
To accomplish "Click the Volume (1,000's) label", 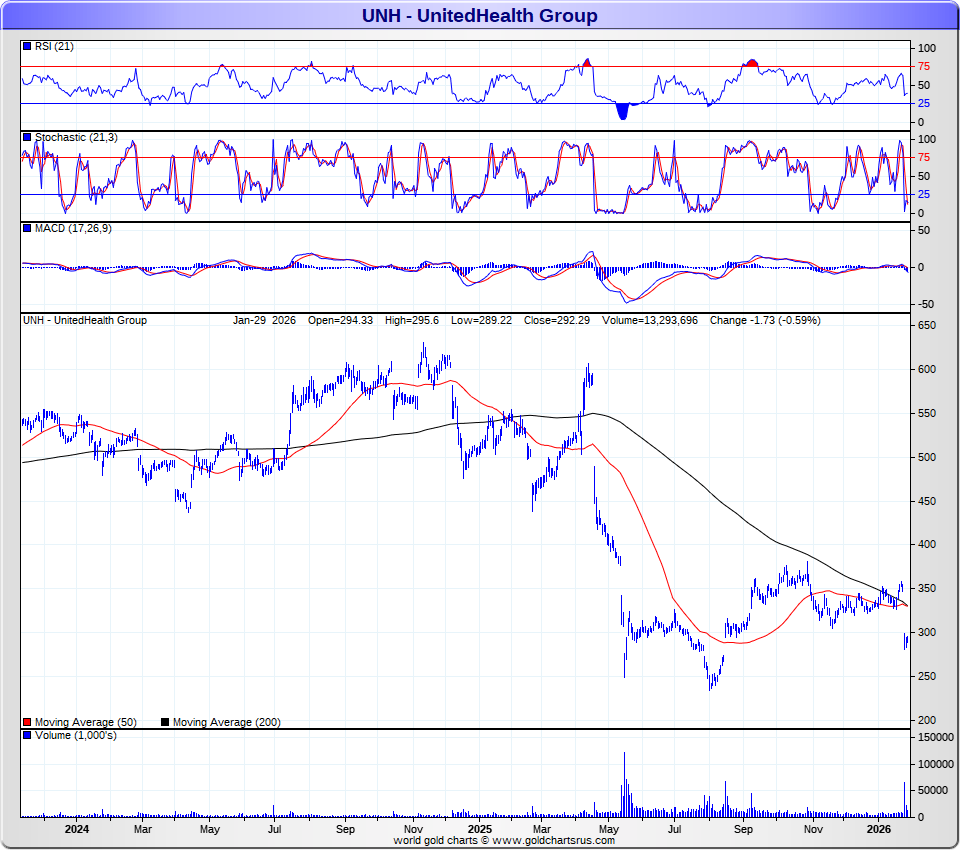I will click(75, 735).
